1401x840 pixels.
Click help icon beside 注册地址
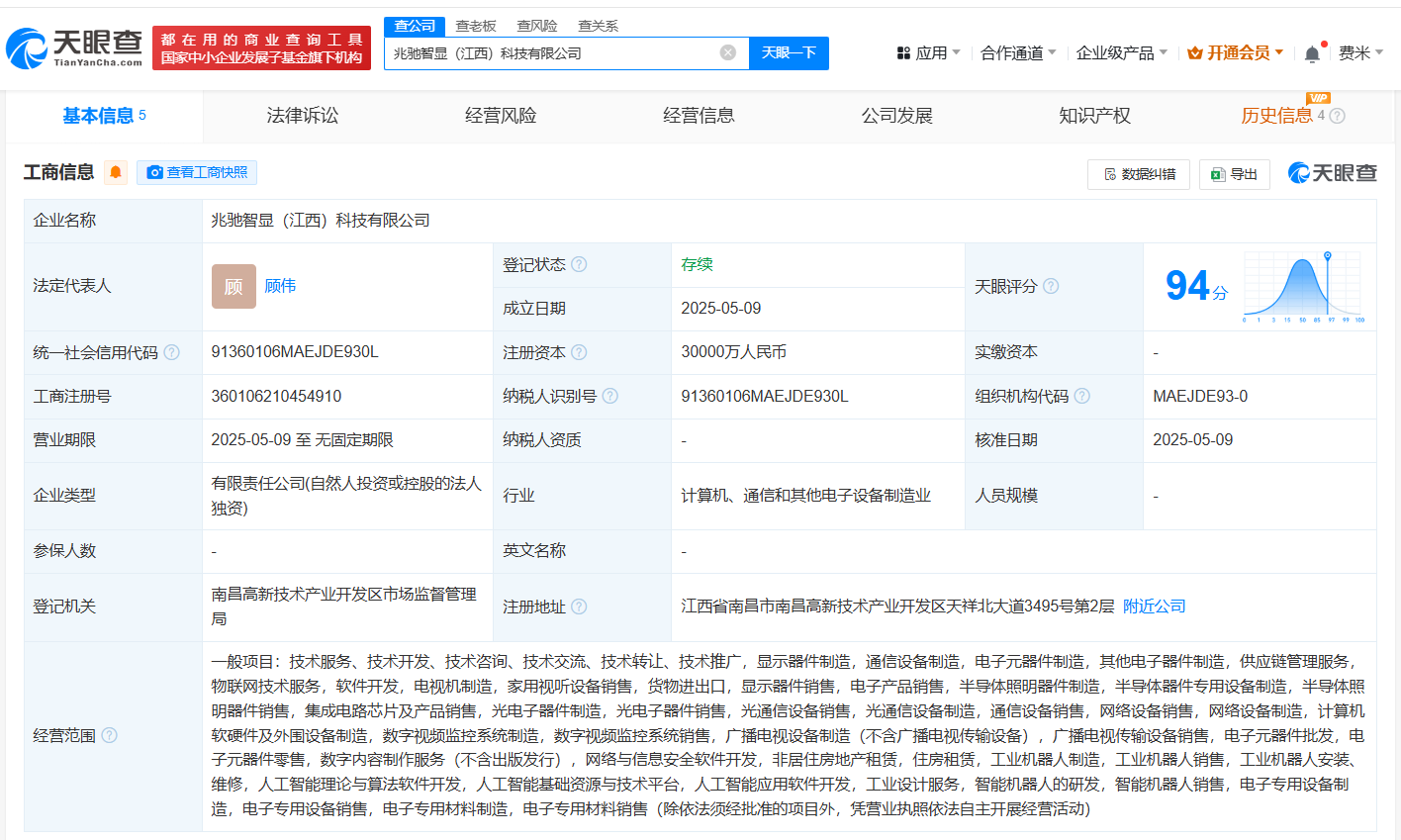(x=579, y=607)
